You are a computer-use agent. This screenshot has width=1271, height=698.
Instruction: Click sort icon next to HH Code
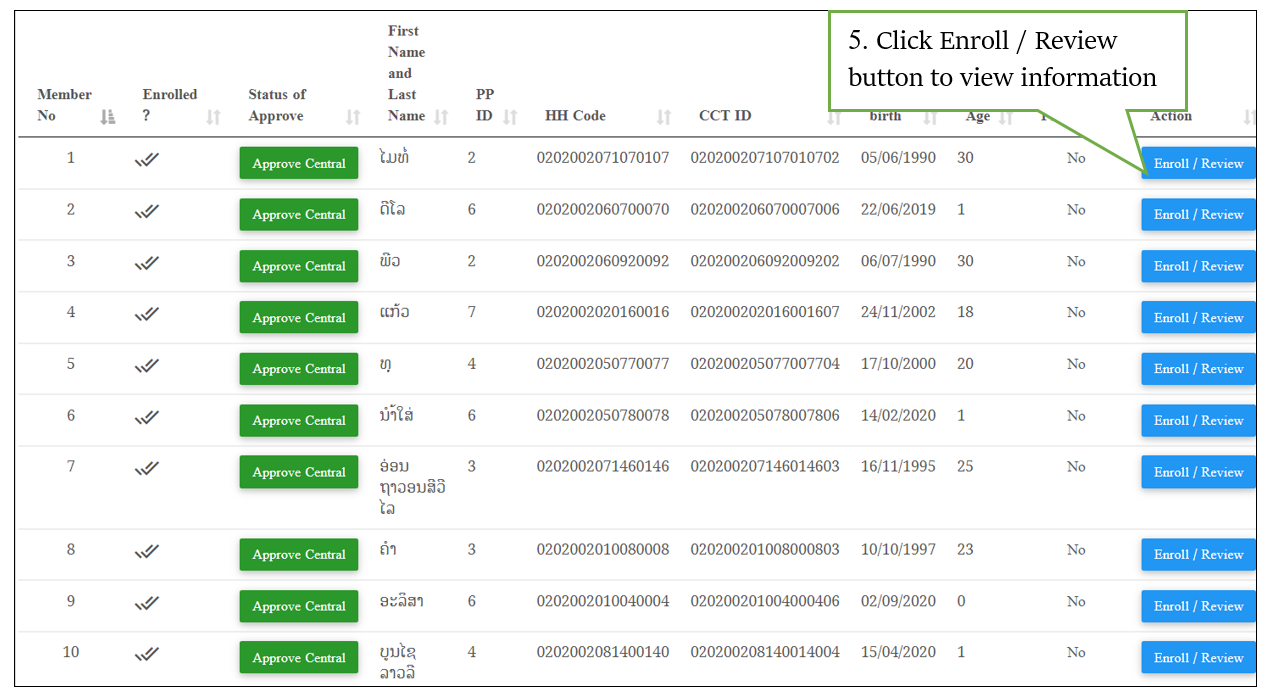[x=664, y=117]
